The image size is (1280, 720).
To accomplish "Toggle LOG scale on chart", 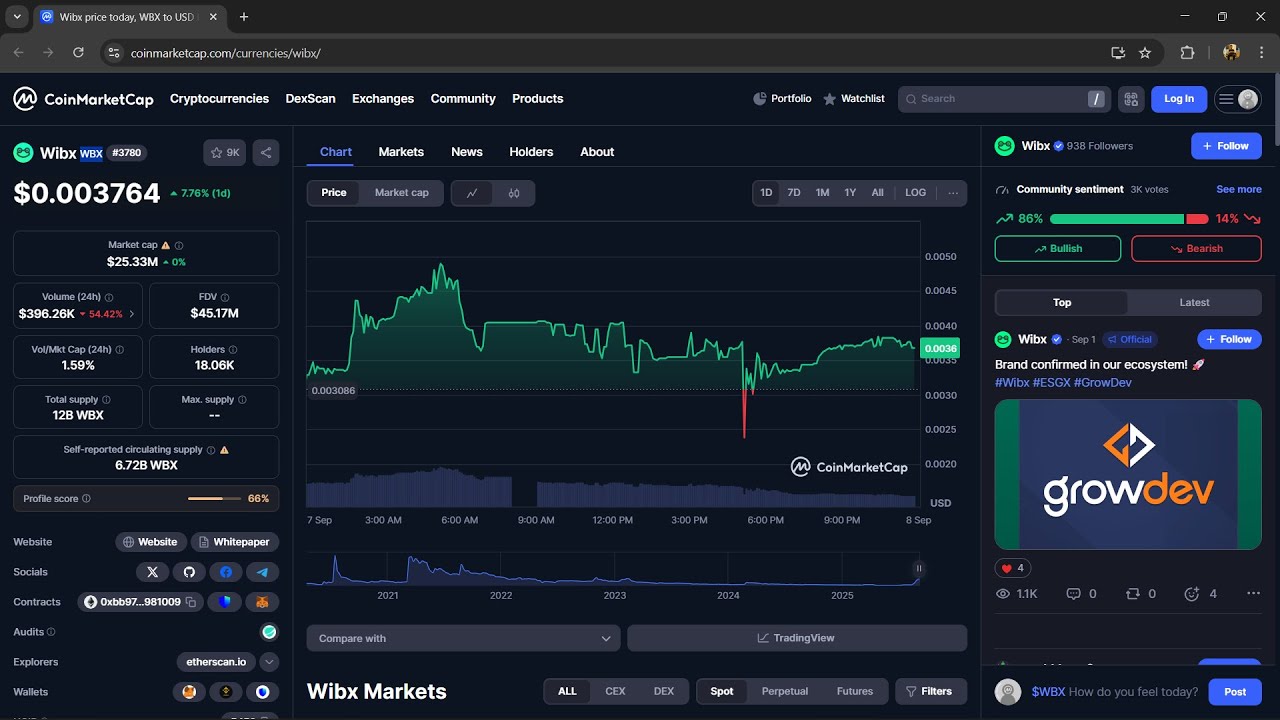I will pyautogui.click(x=916, y=193).
